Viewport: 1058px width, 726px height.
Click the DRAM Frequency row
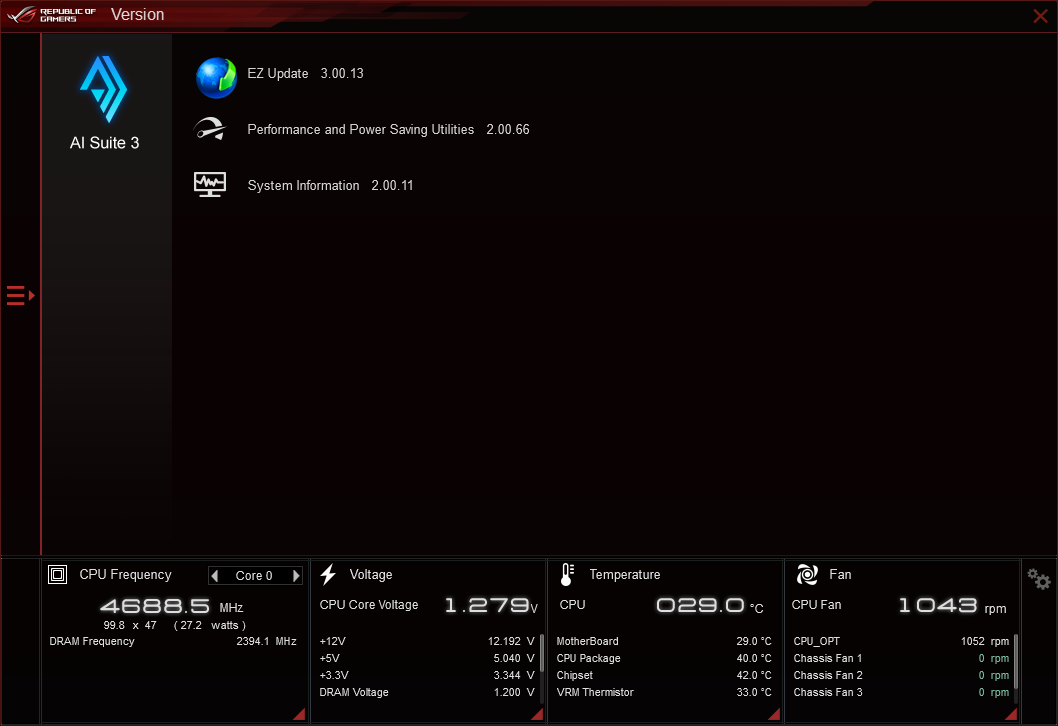pyautogui.click(x=173, y=642)
